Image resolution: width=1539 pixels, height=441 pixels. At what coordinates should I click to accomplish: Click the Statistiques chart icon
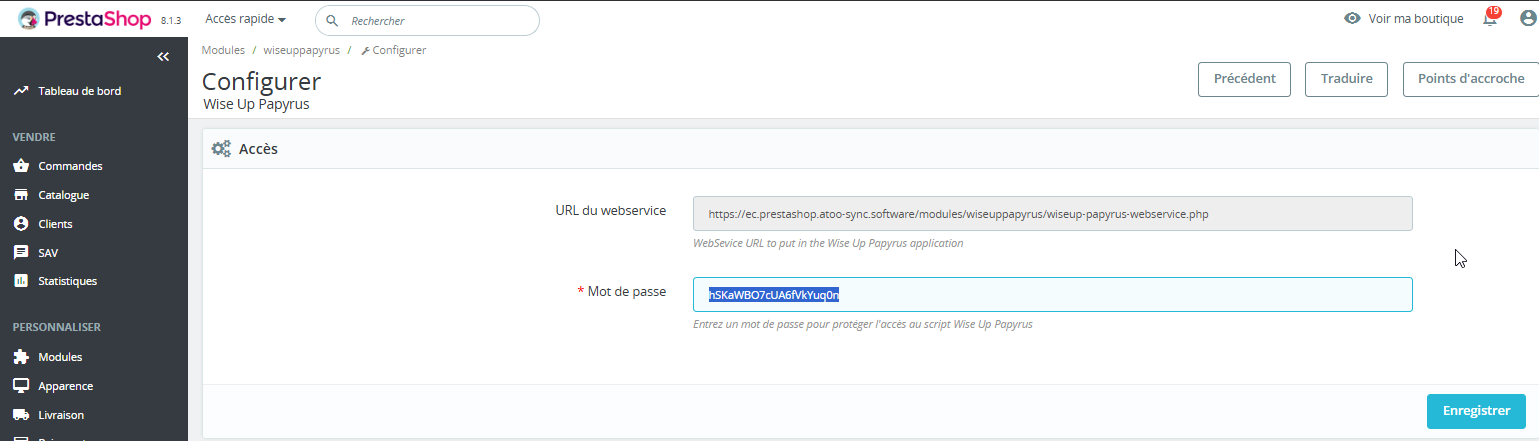[20, 281]
